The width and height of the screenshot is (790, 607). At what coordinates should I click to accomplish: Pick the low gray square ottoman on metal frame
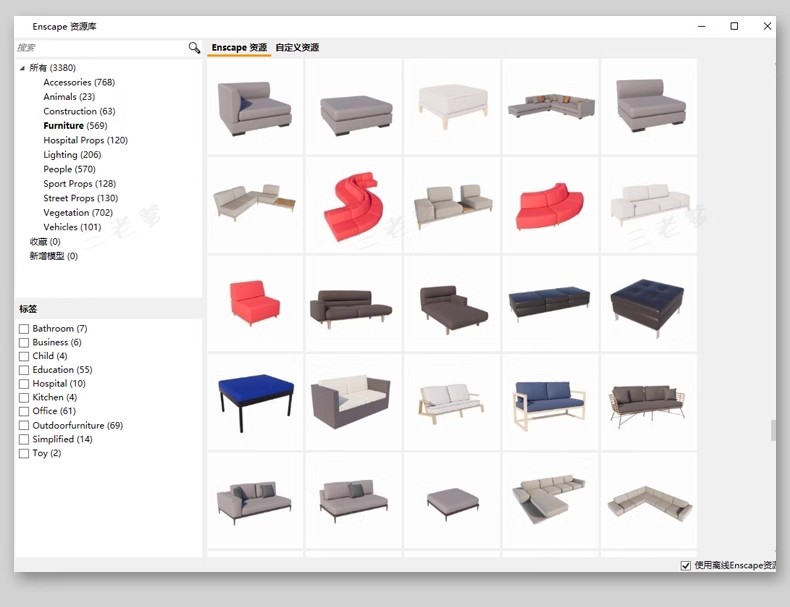click(452, 500)
